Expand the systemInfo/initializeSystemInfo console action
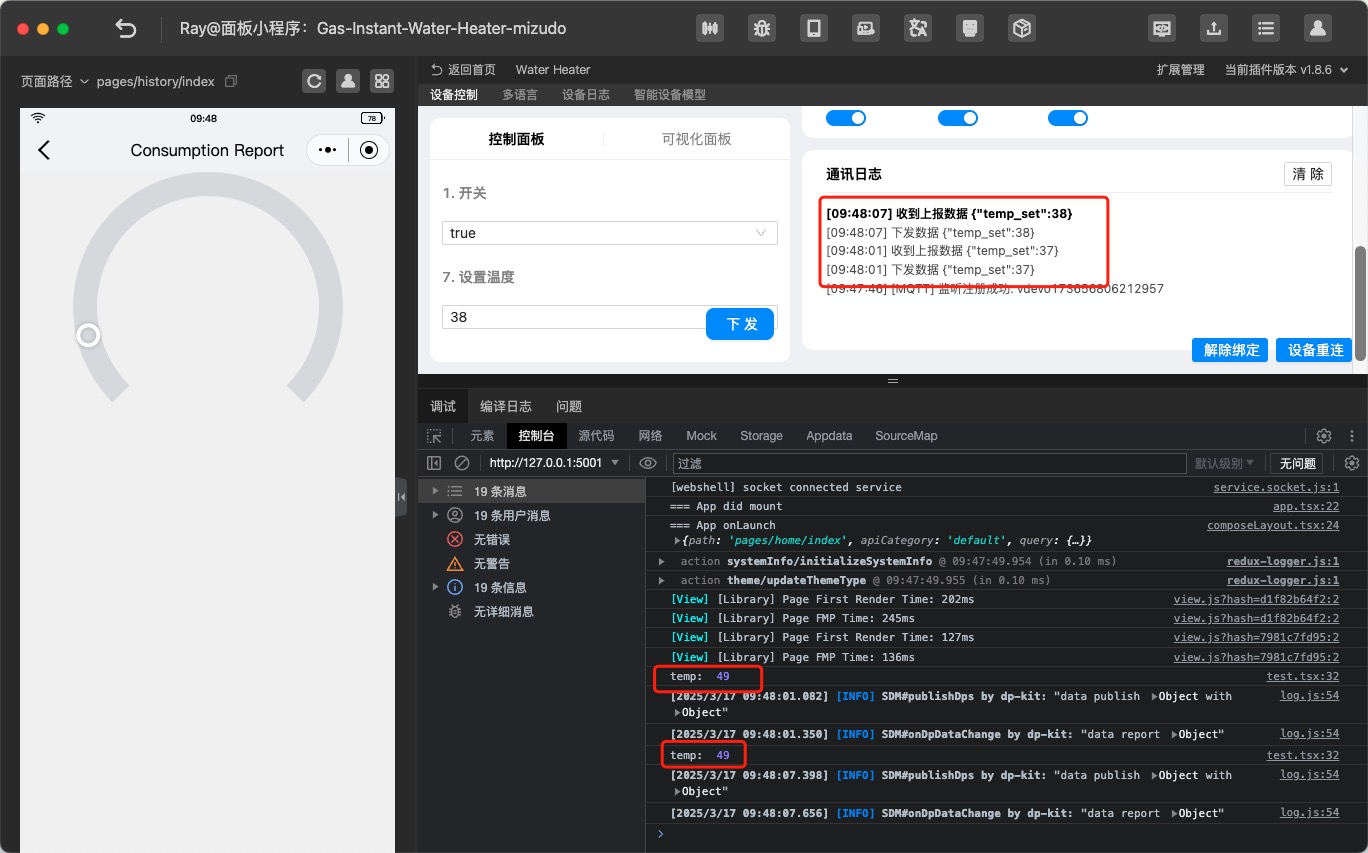Viewport: 1368px width, 853px height. 661,561
